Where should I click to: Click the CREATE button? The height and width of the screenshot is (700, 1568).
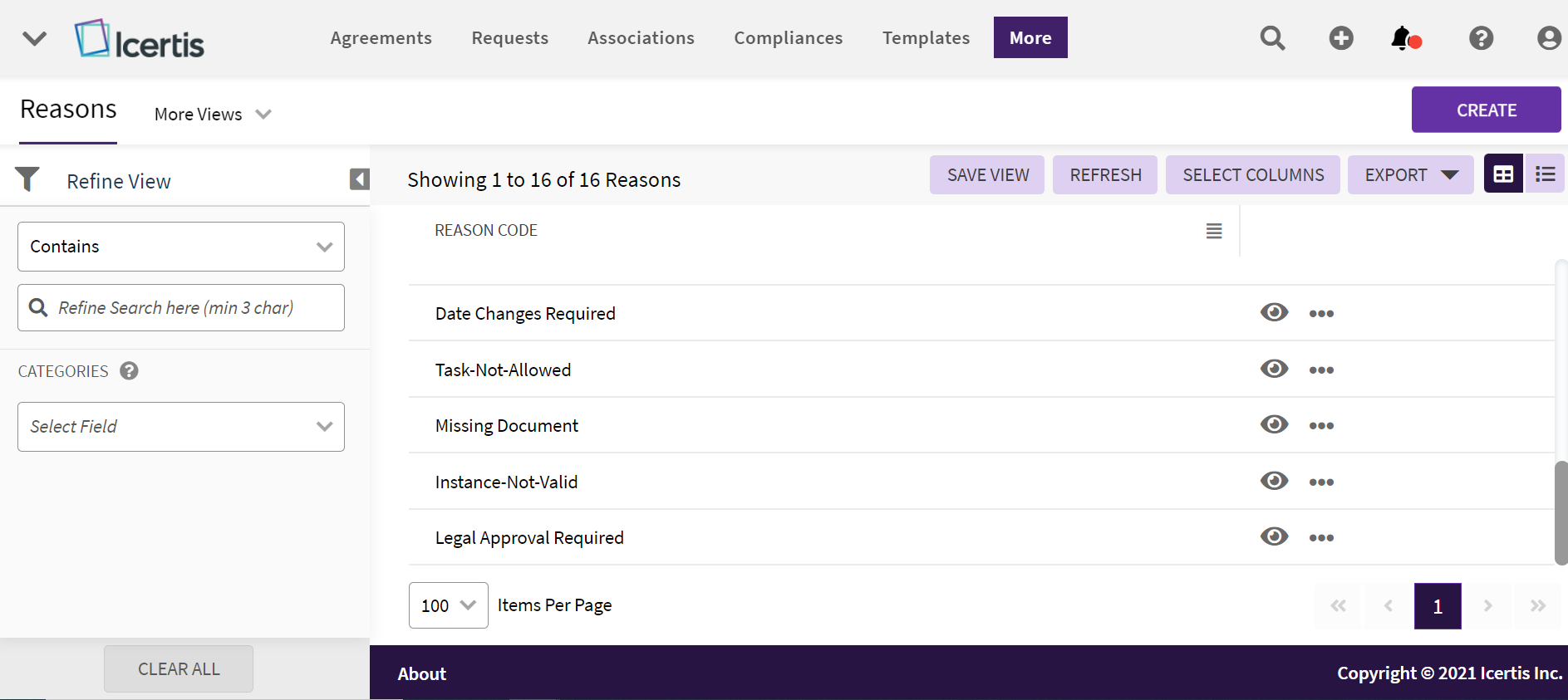click(x=1486, y=110)
